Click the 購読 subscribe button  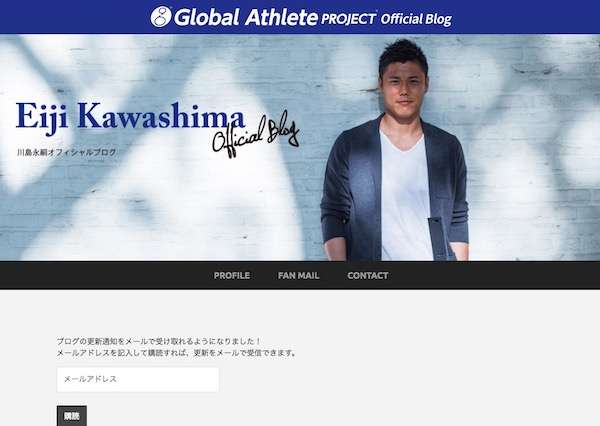click(x=72, y=416)
